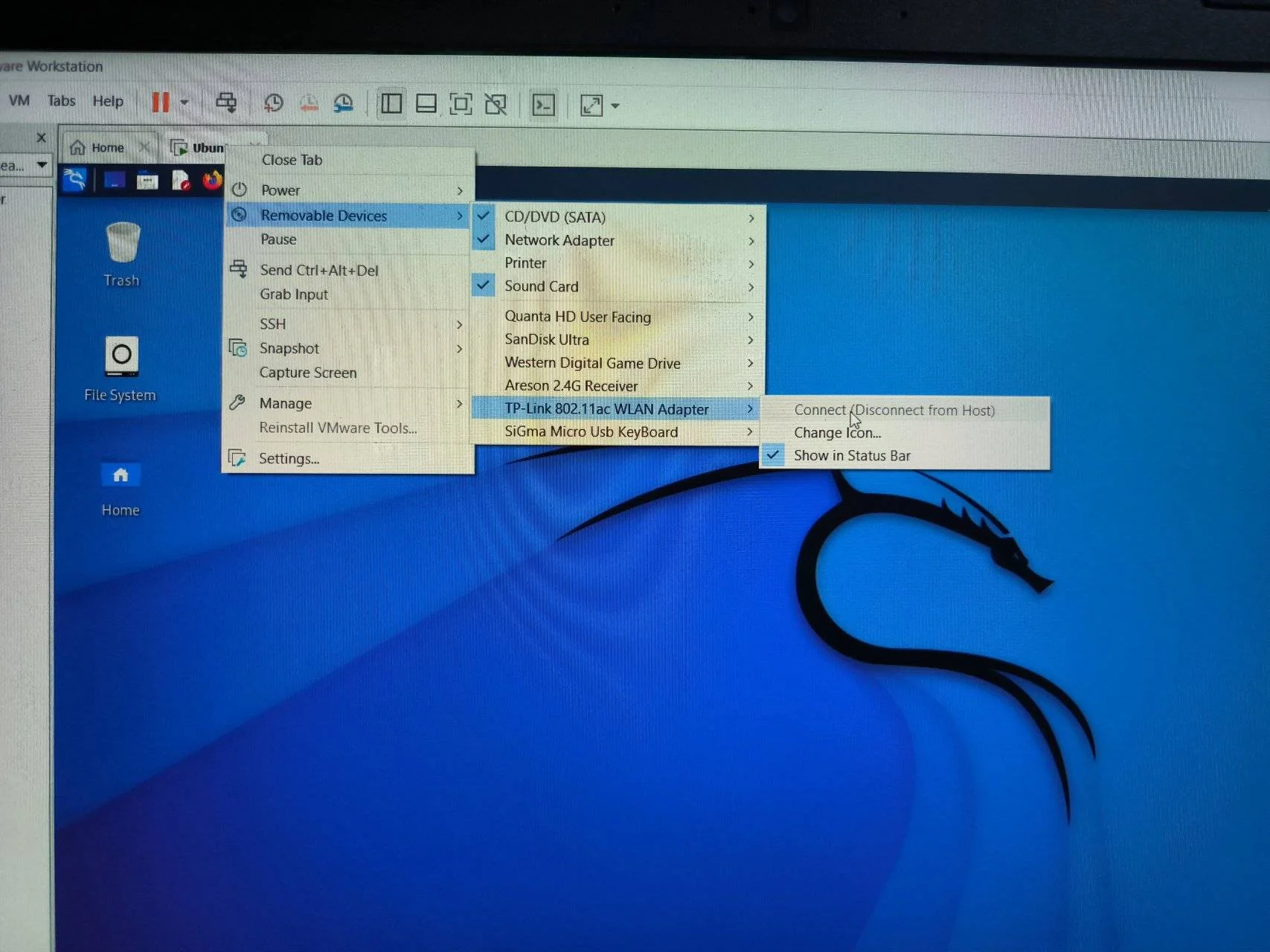Close the Home tab
Screen dimensions: 1270x952
(x=144, y=147)
